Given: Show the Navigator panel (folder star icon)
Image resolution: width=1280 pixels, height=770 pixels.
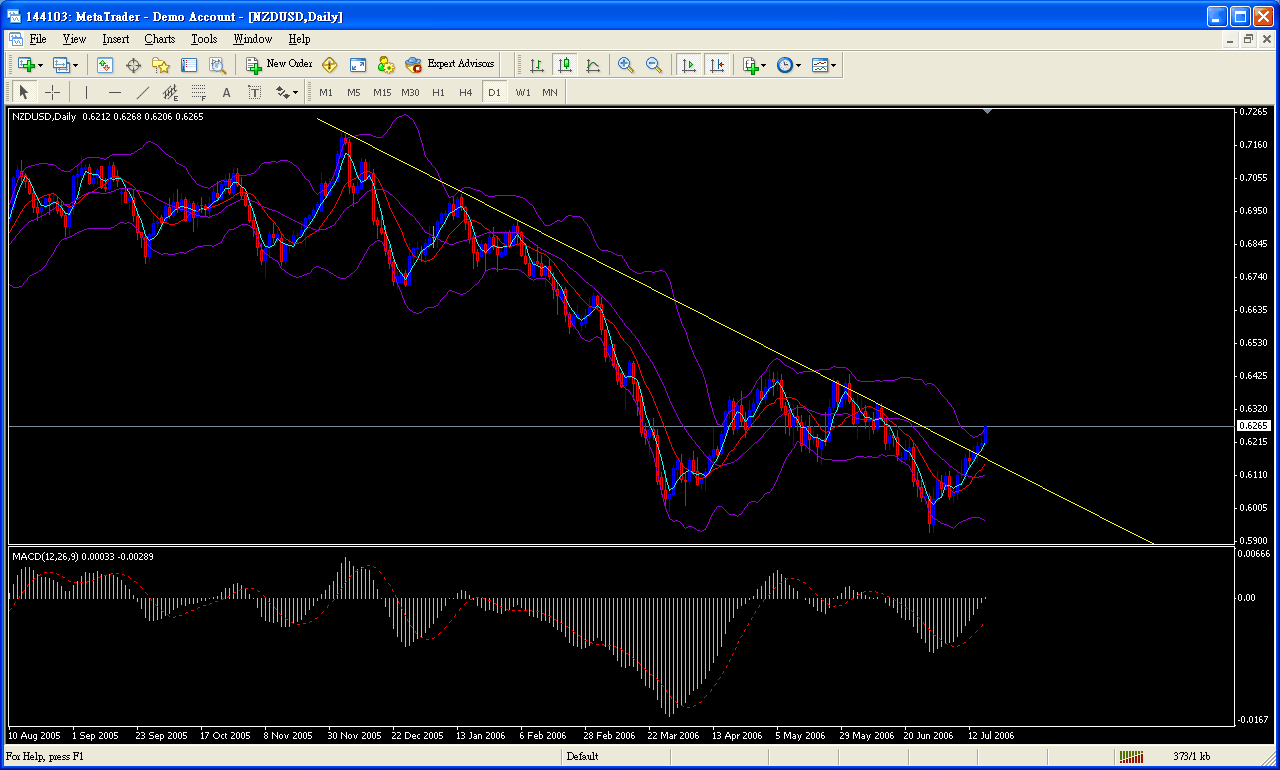Looking at the screenshot, I should [161, 65].
